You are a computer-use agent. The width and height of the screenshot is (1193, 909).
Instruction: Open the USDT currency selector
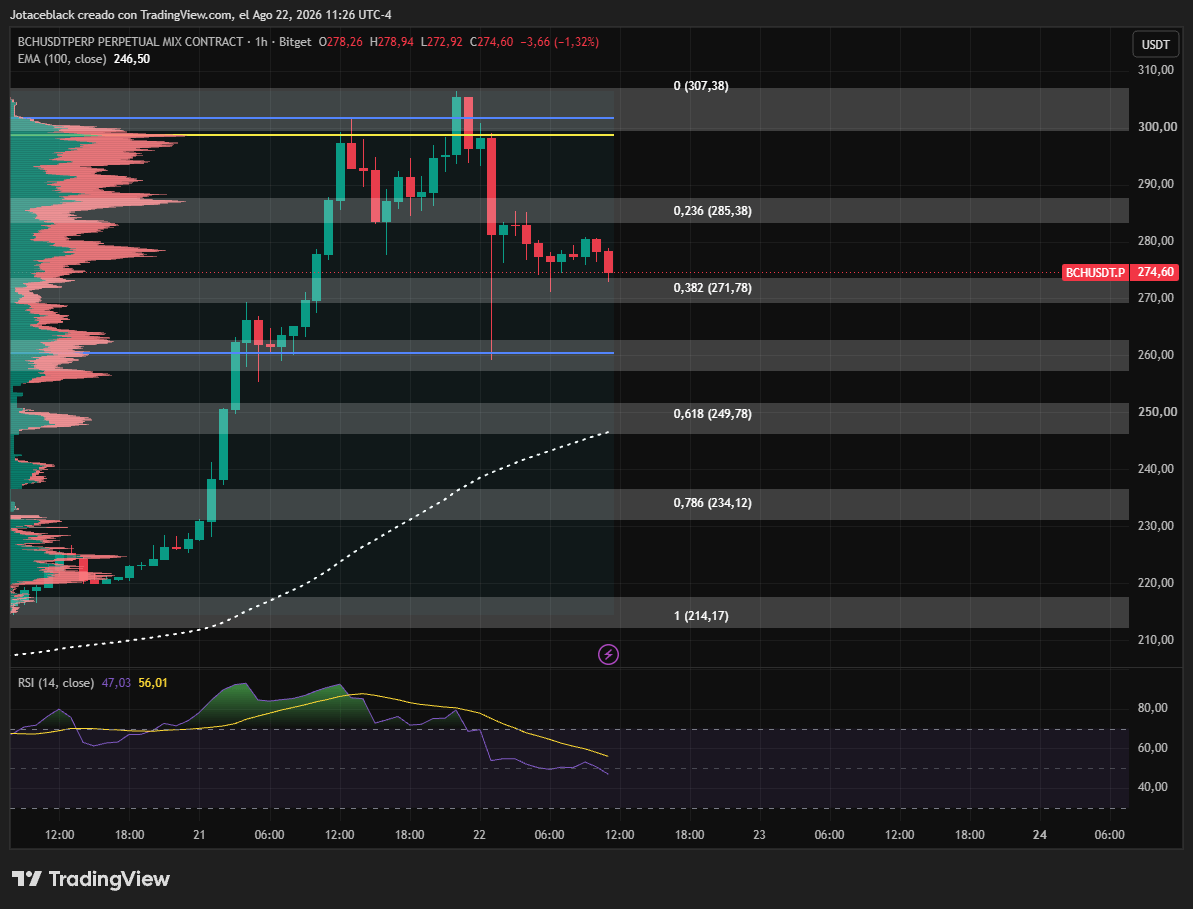(1155, 45)
